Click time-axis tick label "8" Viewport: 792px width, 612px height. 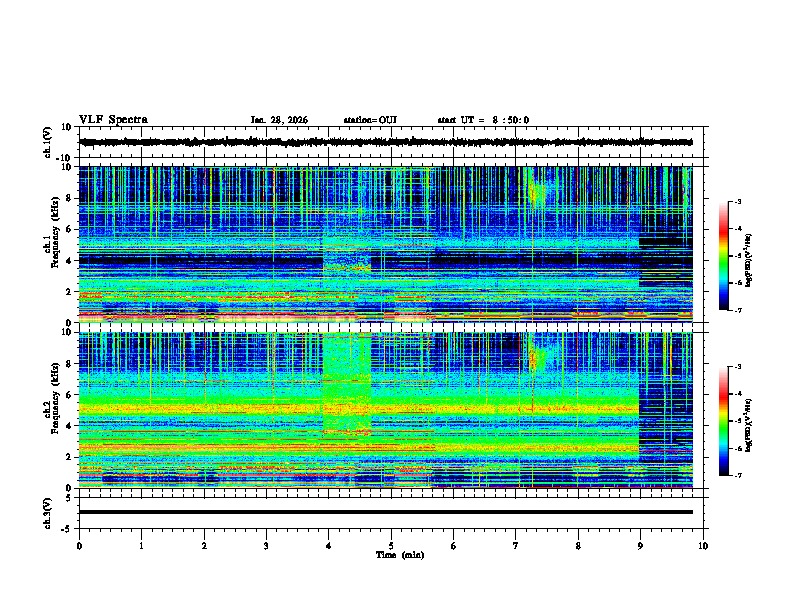pos(578,546)
